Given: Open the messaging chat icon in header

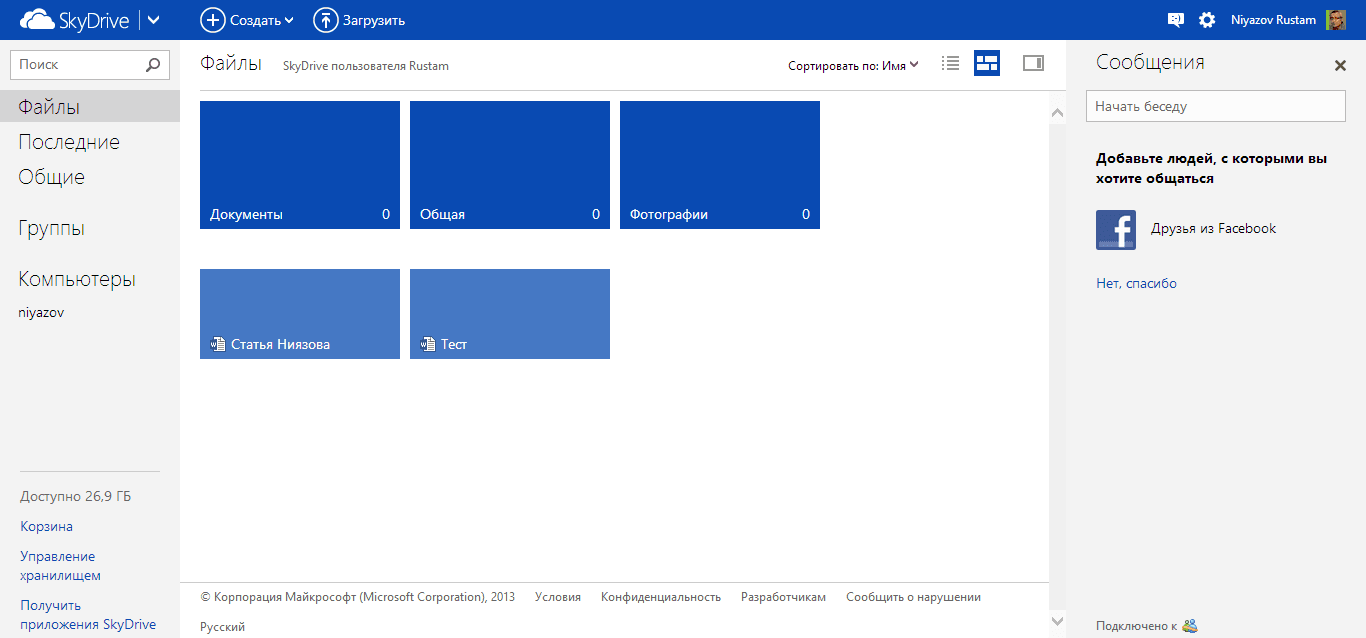Looking at the screenshot, I should point(1176,19).
